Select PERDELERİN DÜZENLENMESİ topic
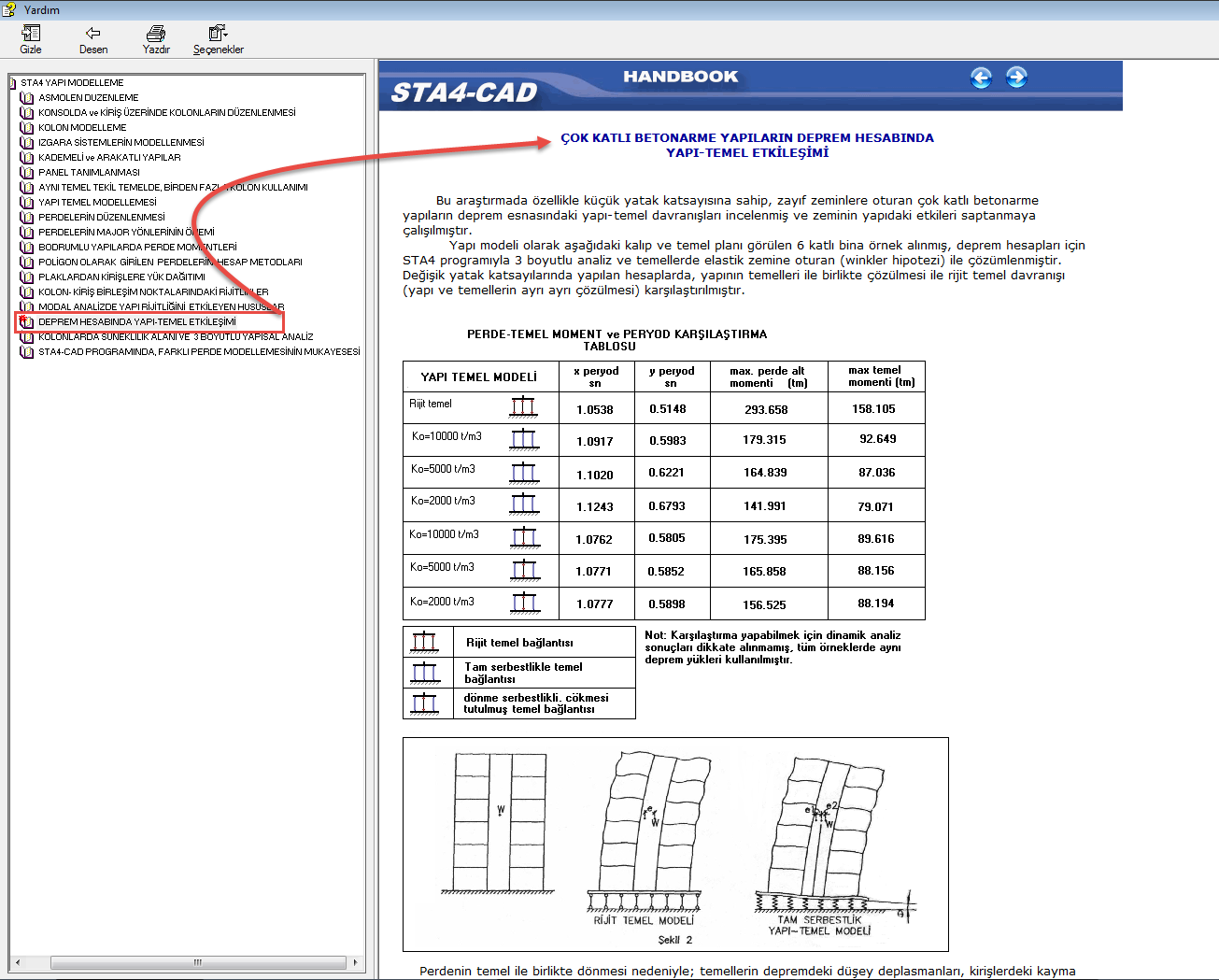 point(101,217)
